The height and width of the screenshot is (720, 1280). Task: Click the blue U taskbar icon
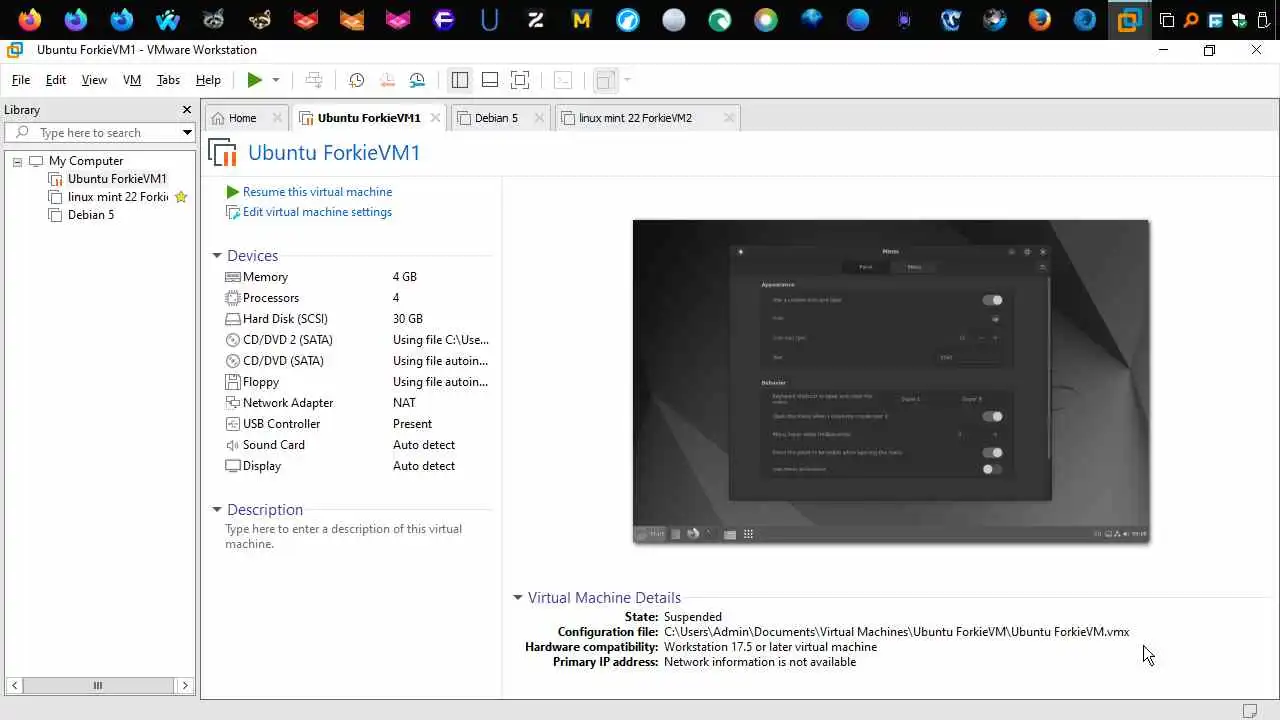[x=490, y=19]
